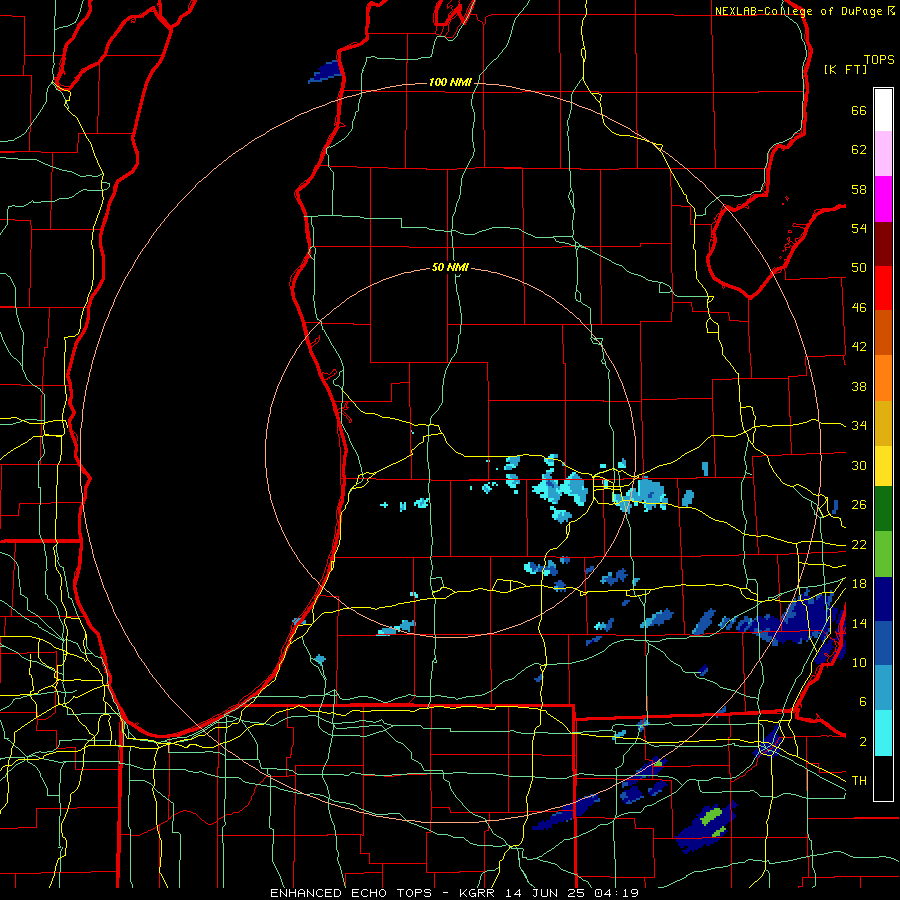The image size is (900, 900).
Task: Click the magenta swatch near 58 on the color scale
Action: (x=883, y=199)
